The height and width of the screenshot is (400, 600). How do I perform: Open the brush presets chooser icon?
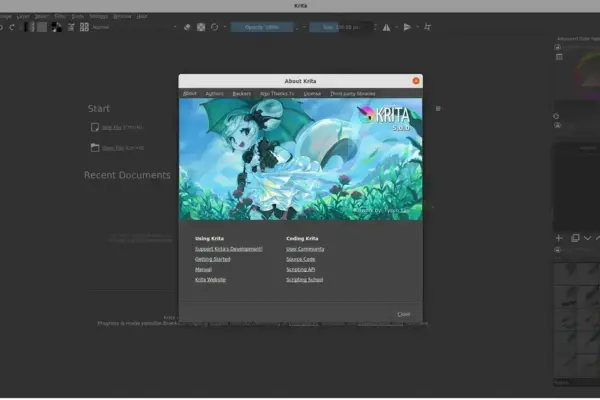click(84, 27)
